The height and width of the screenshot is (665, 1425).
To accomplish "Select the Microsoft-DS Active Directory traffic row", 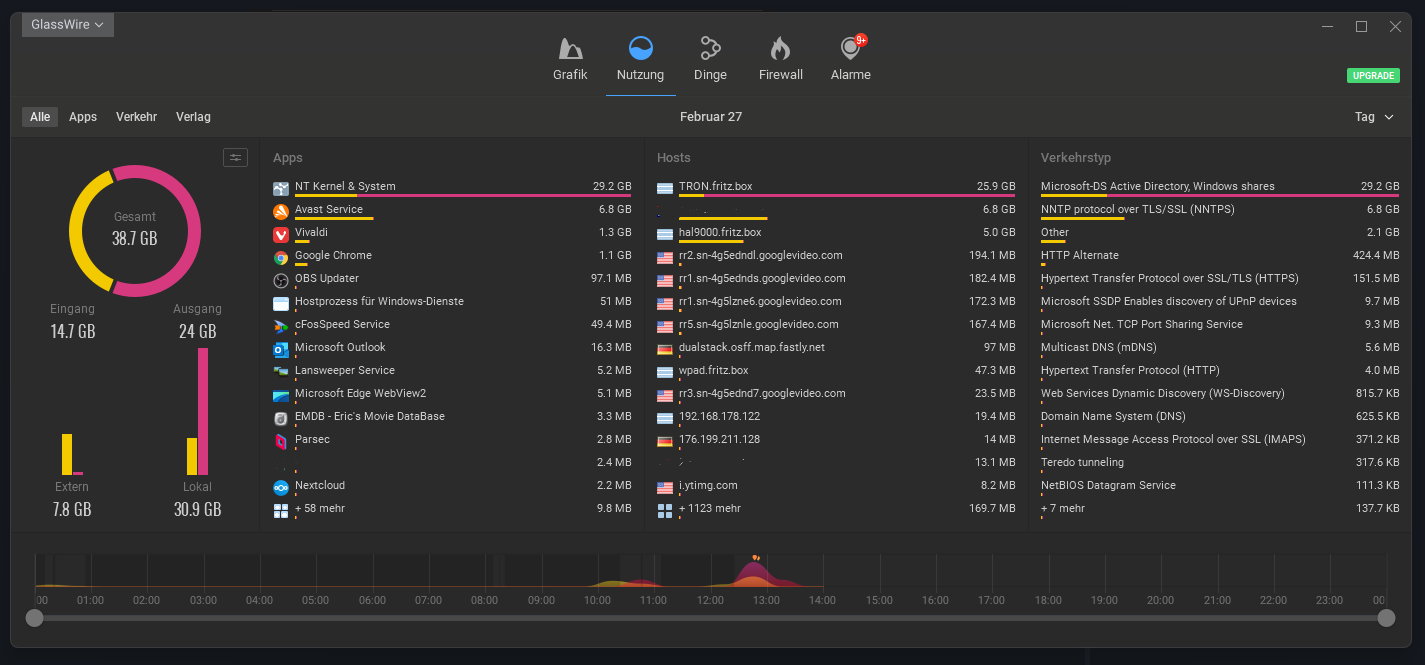I will [1220, 187].
